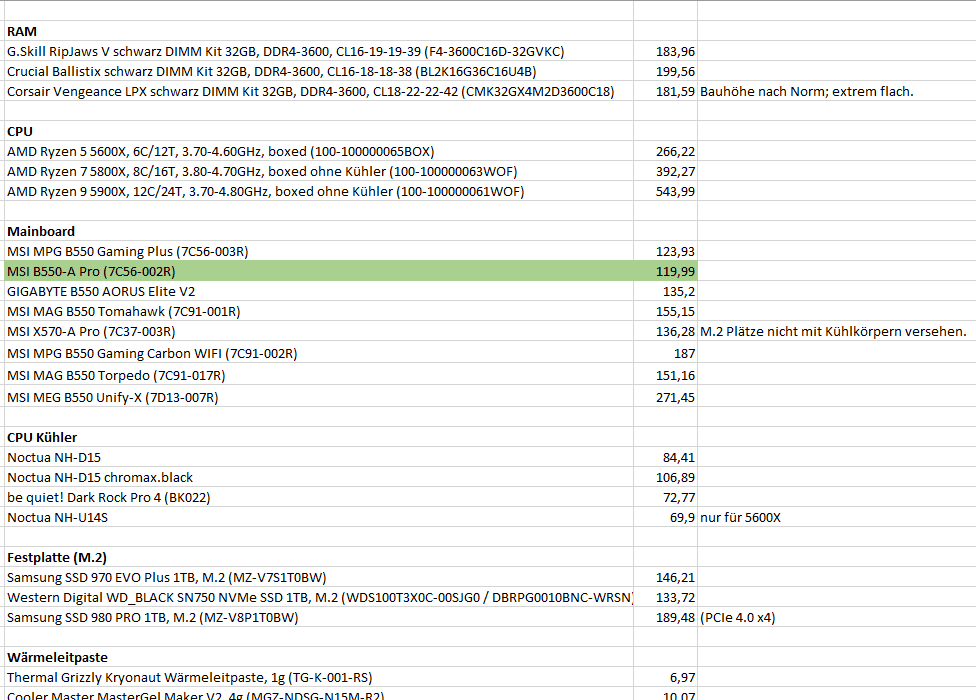Select Samsung SSD 980 PRO cell
Screen dimensions: 976x700
pyautogui.click(x=319, y=617)
